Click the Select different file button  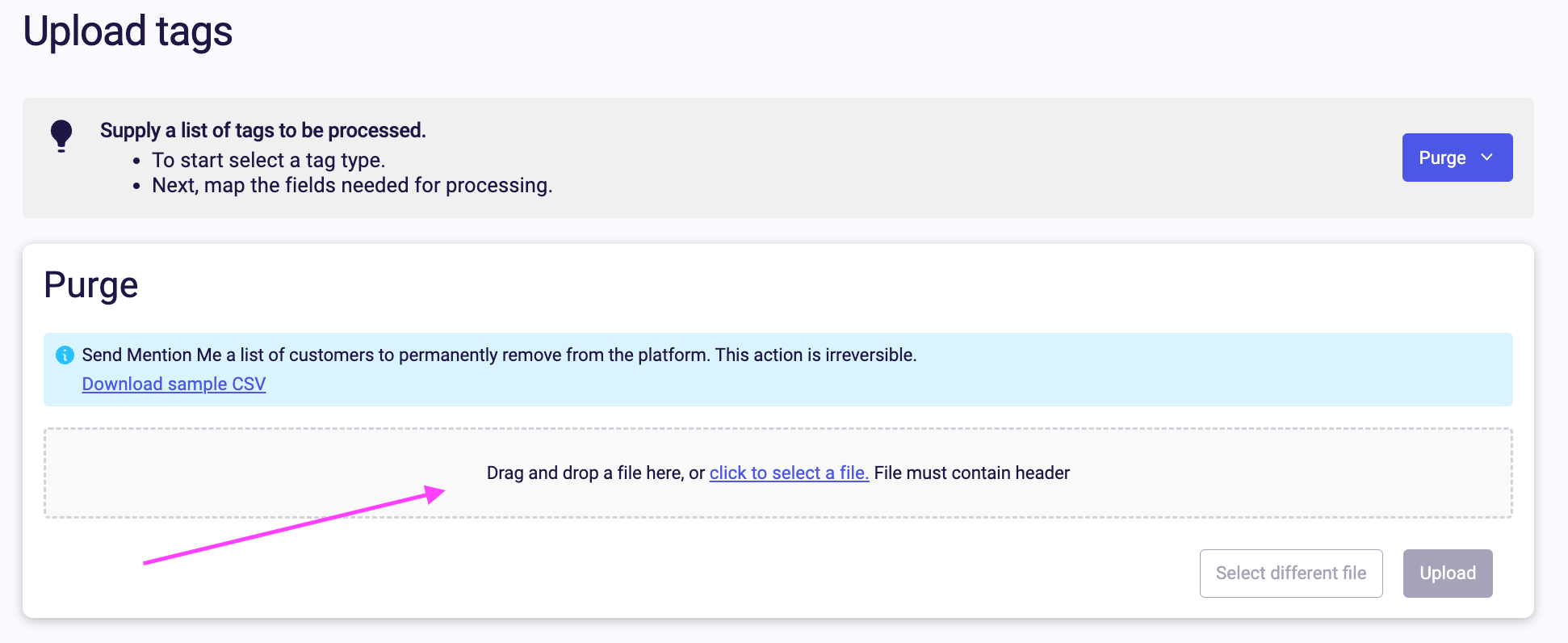coord(1291,574)
